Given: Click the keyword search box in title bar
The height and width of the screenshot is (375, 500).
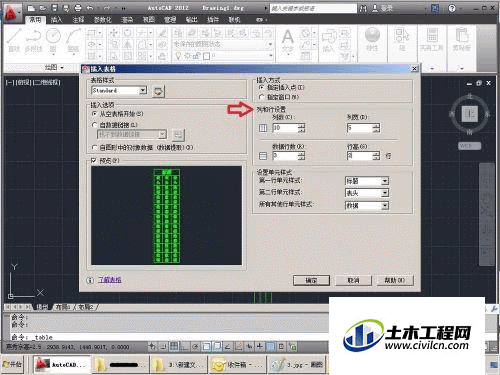Looking at the screenshot, I should 313,8.
